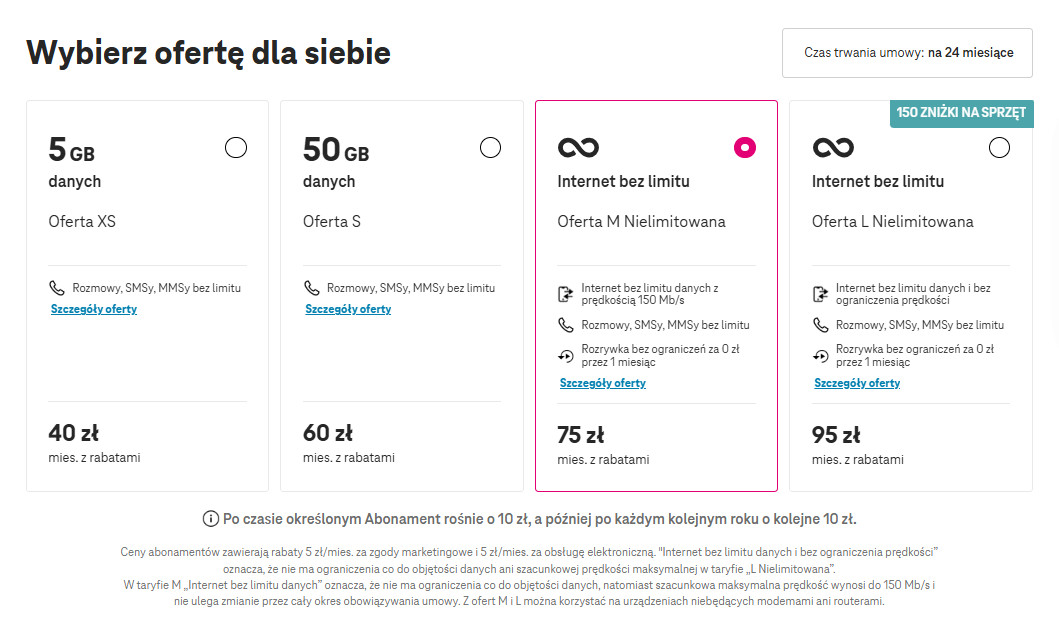The height and width of the screenshot is (631, 1059).
Task: Click the infinity icon in Oferta L card
Action: point(833,147)
